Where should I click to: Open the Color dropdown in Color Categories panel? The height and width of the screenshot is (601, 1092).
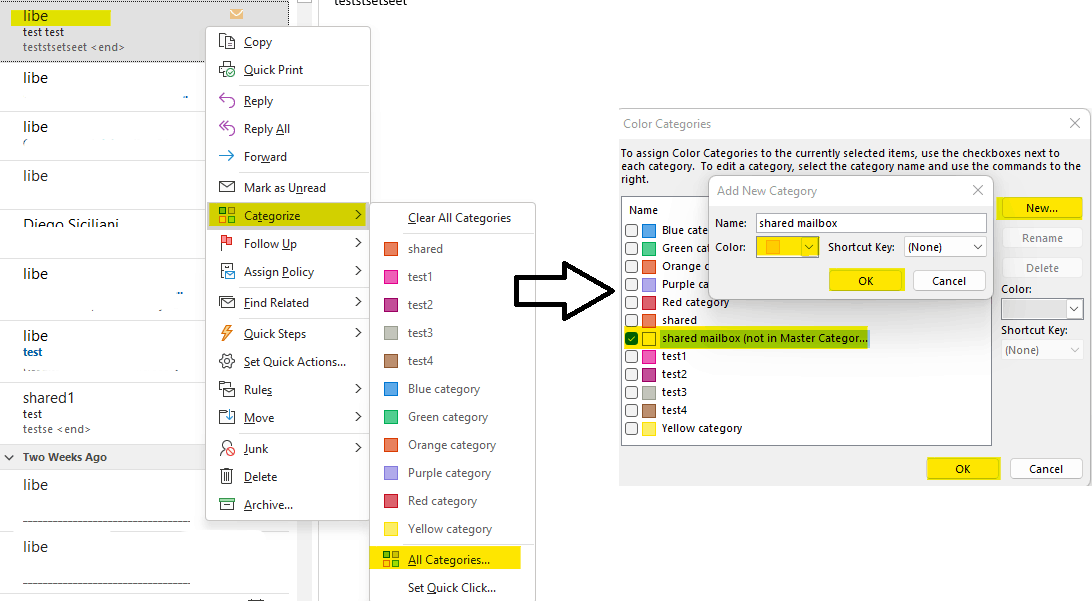coord(1075,308)
